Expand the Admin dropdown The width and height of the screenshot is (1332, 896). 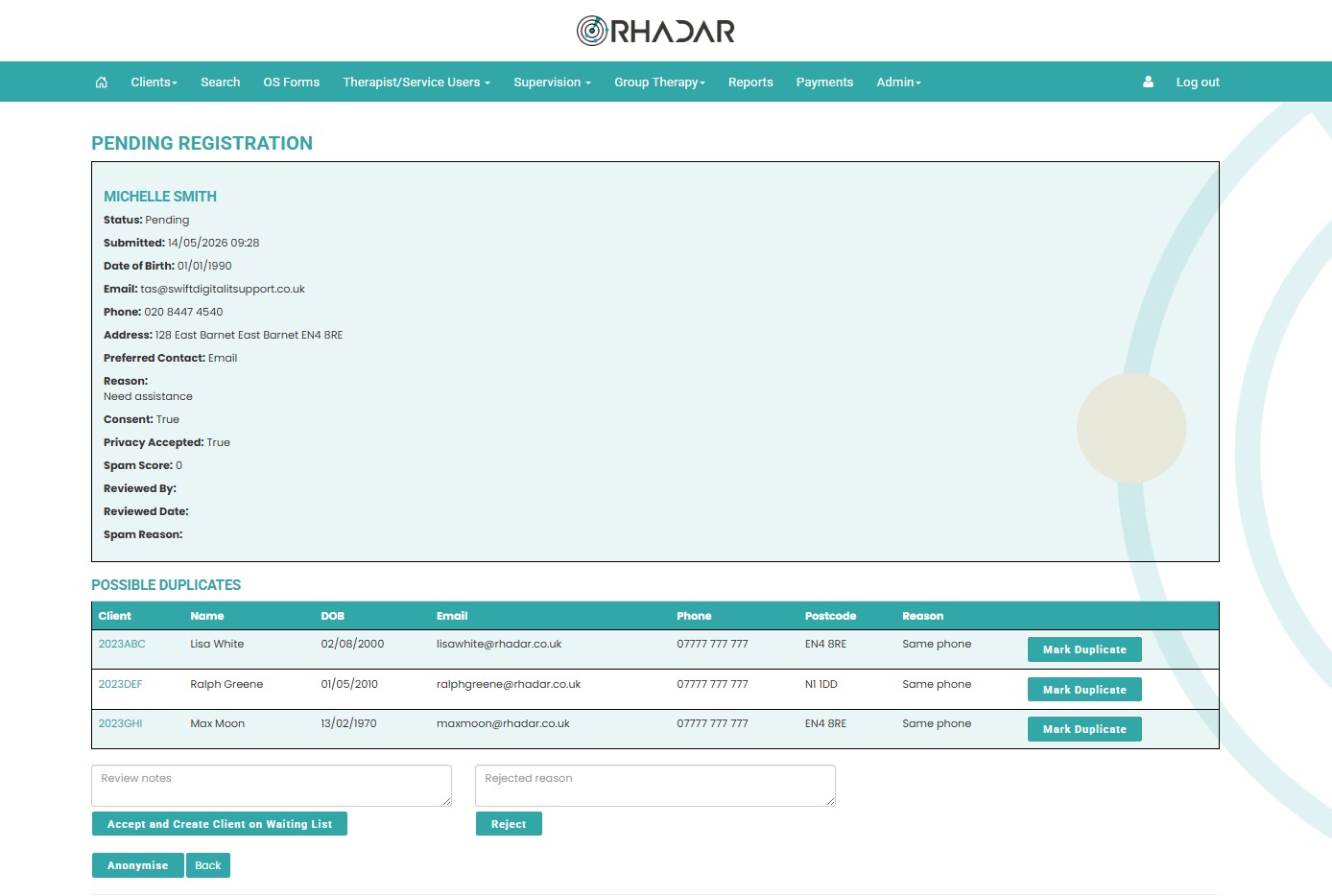click(x=898, y=83)
